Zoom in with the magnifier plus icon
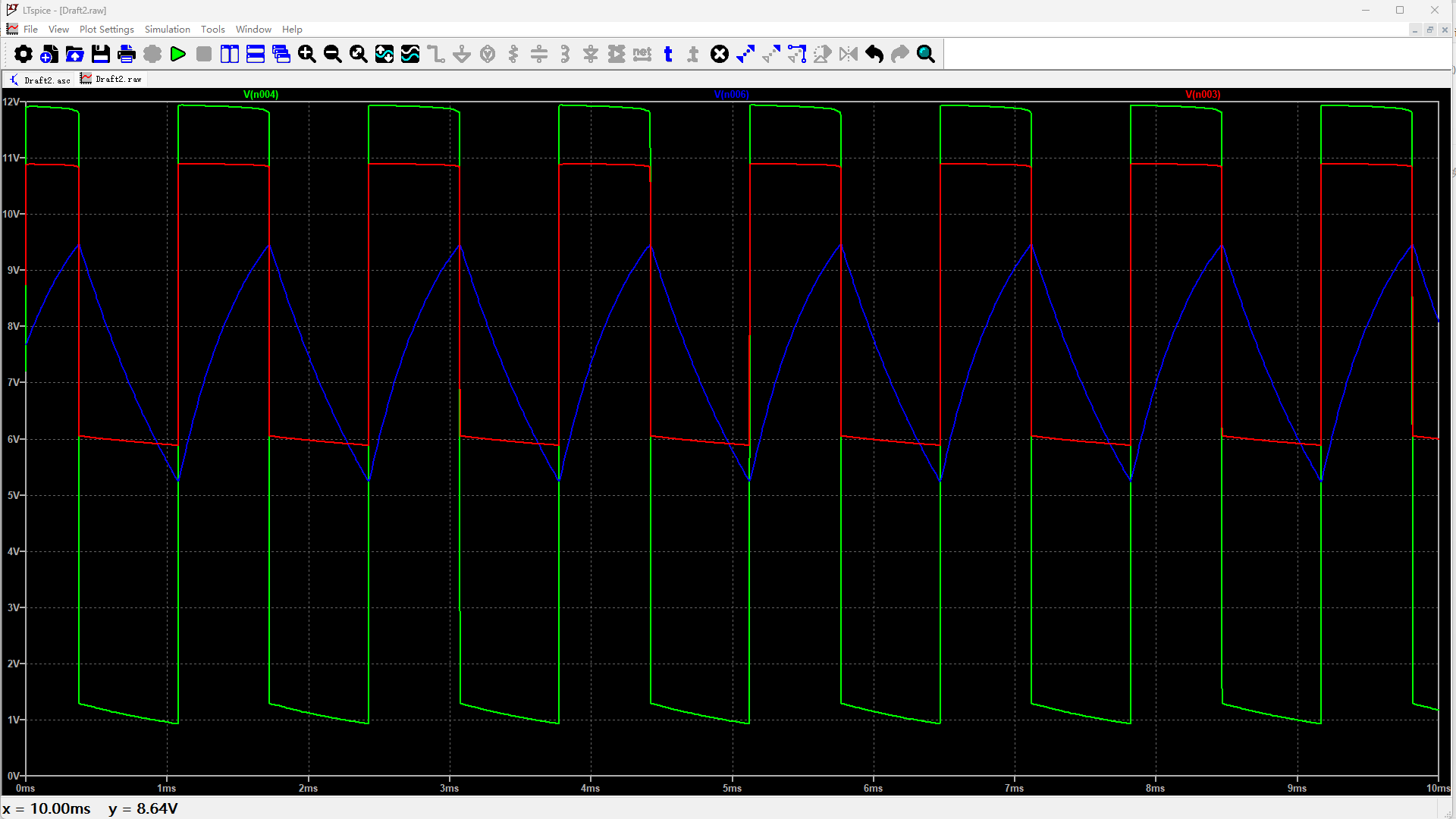 click(307, 54)
